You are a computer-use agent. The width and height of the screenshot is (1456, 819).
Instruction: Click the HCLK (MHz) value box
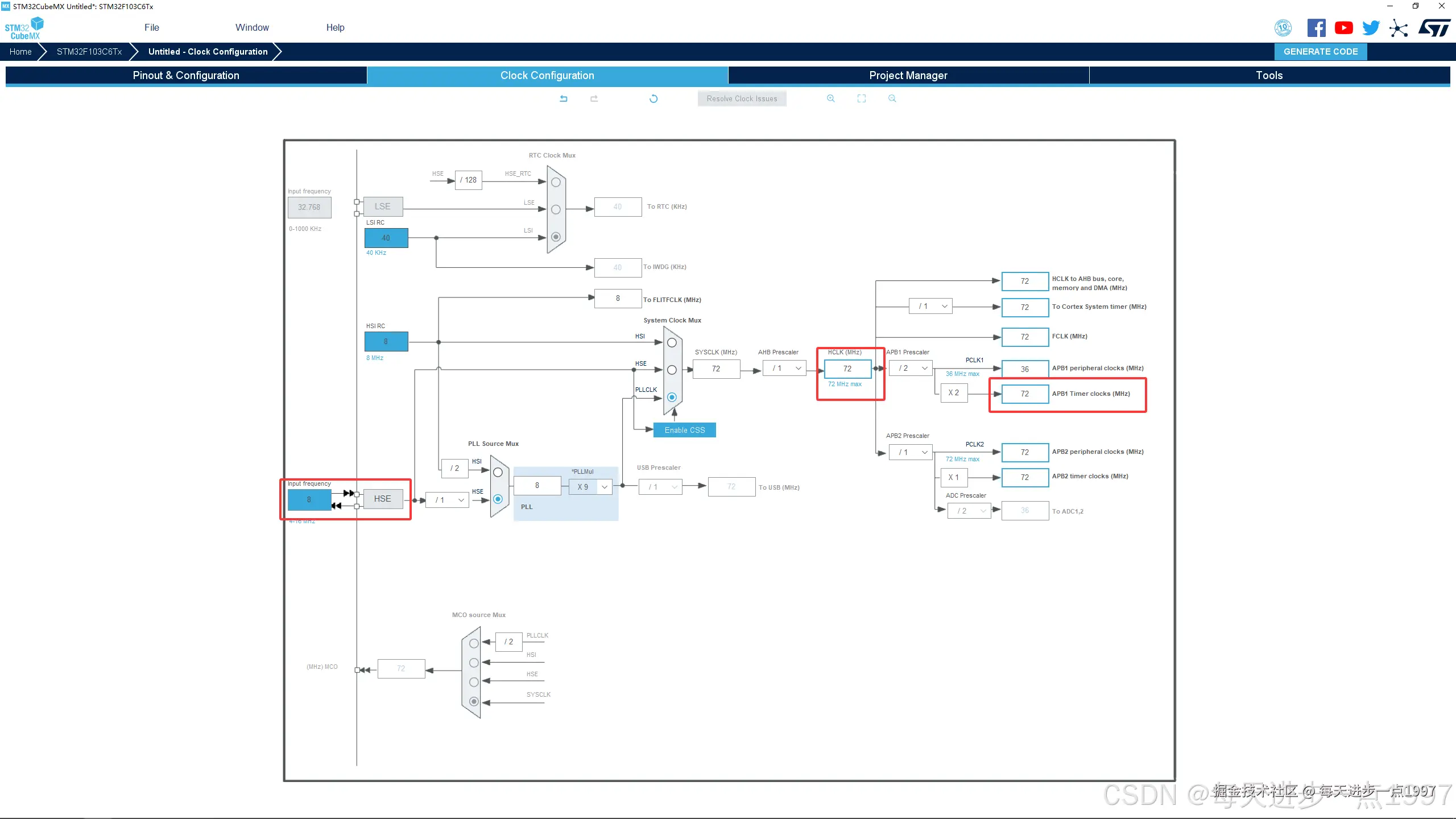847,369
